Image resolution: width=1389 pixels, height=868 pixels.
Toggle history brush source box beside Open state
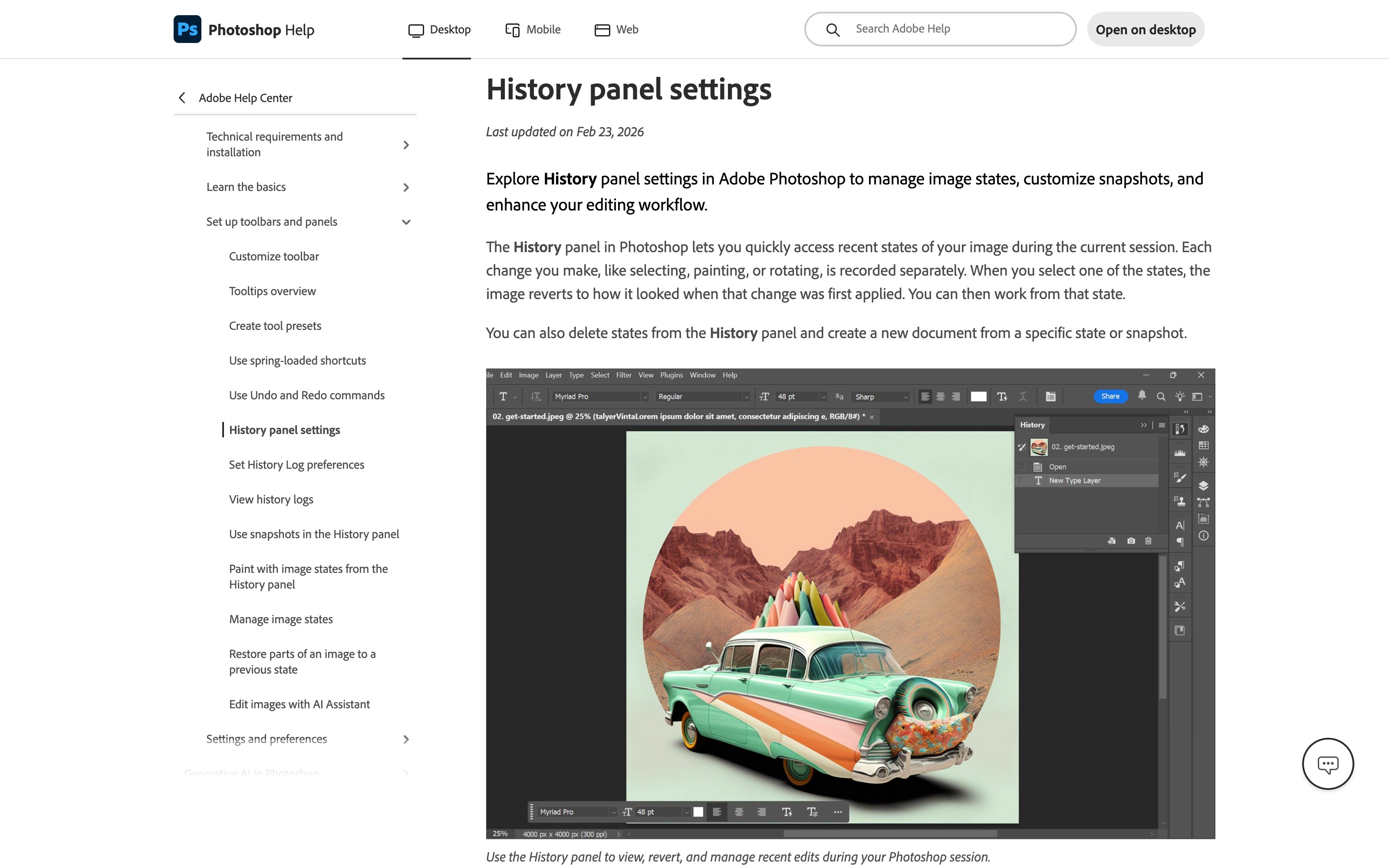[x=1022, y=467]
